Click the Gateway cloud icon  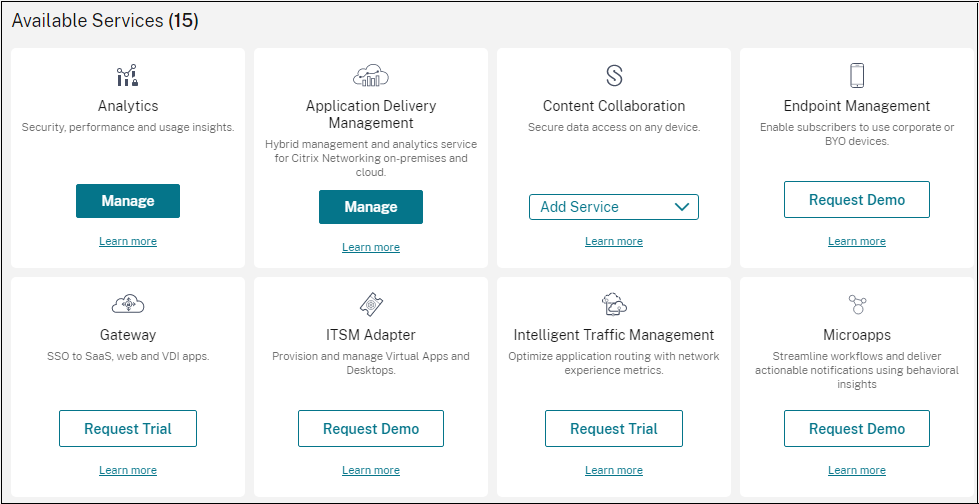click(x=128, y=305)
